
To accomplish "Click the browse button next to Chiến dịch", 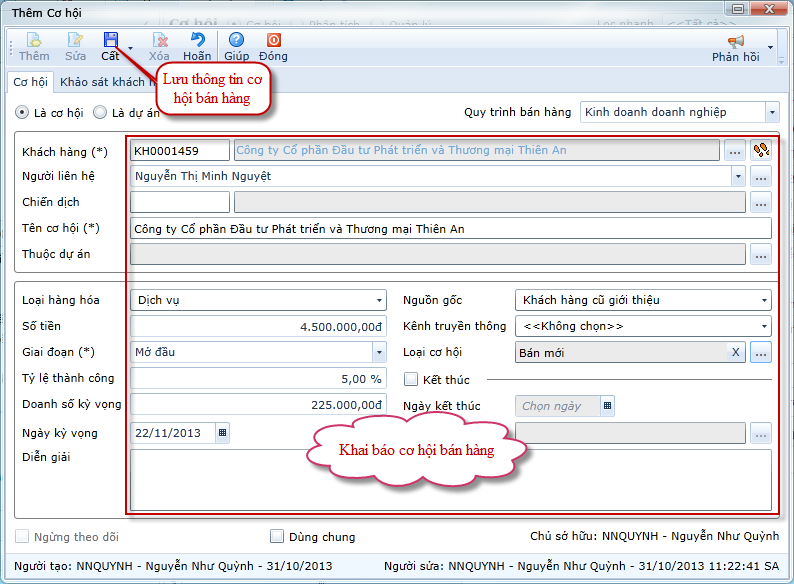I will coord(761,203).
